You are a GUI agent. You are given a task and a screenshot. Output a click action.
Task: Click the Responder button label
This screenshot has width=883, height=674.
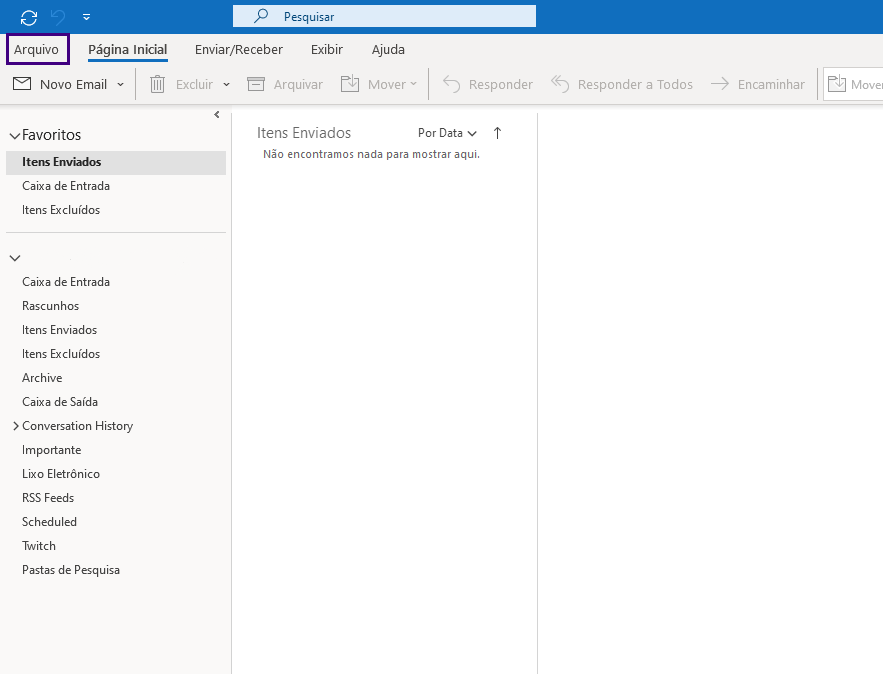click(501, 84)
